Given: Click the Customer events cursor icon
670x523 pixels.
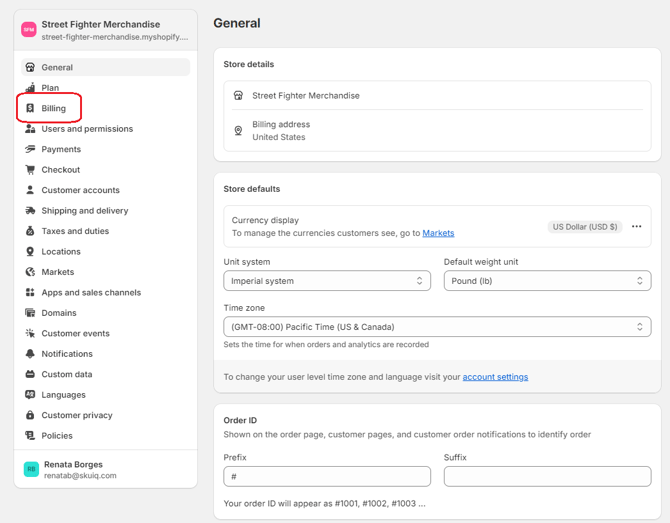Looking at the screenshot, I should pyautogui.click(x=30, y=333).
